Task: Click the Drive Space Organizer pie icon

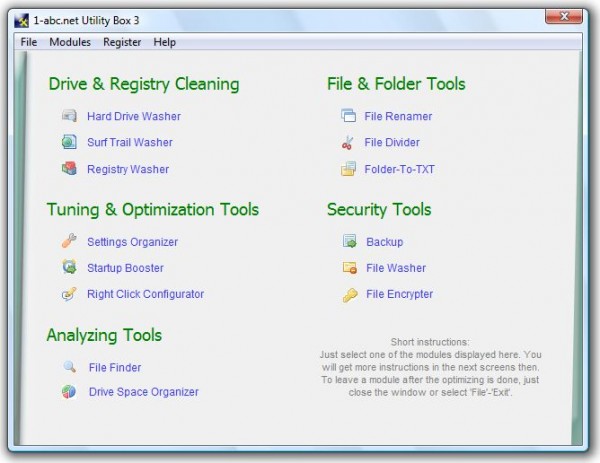Action: point(69,391)
